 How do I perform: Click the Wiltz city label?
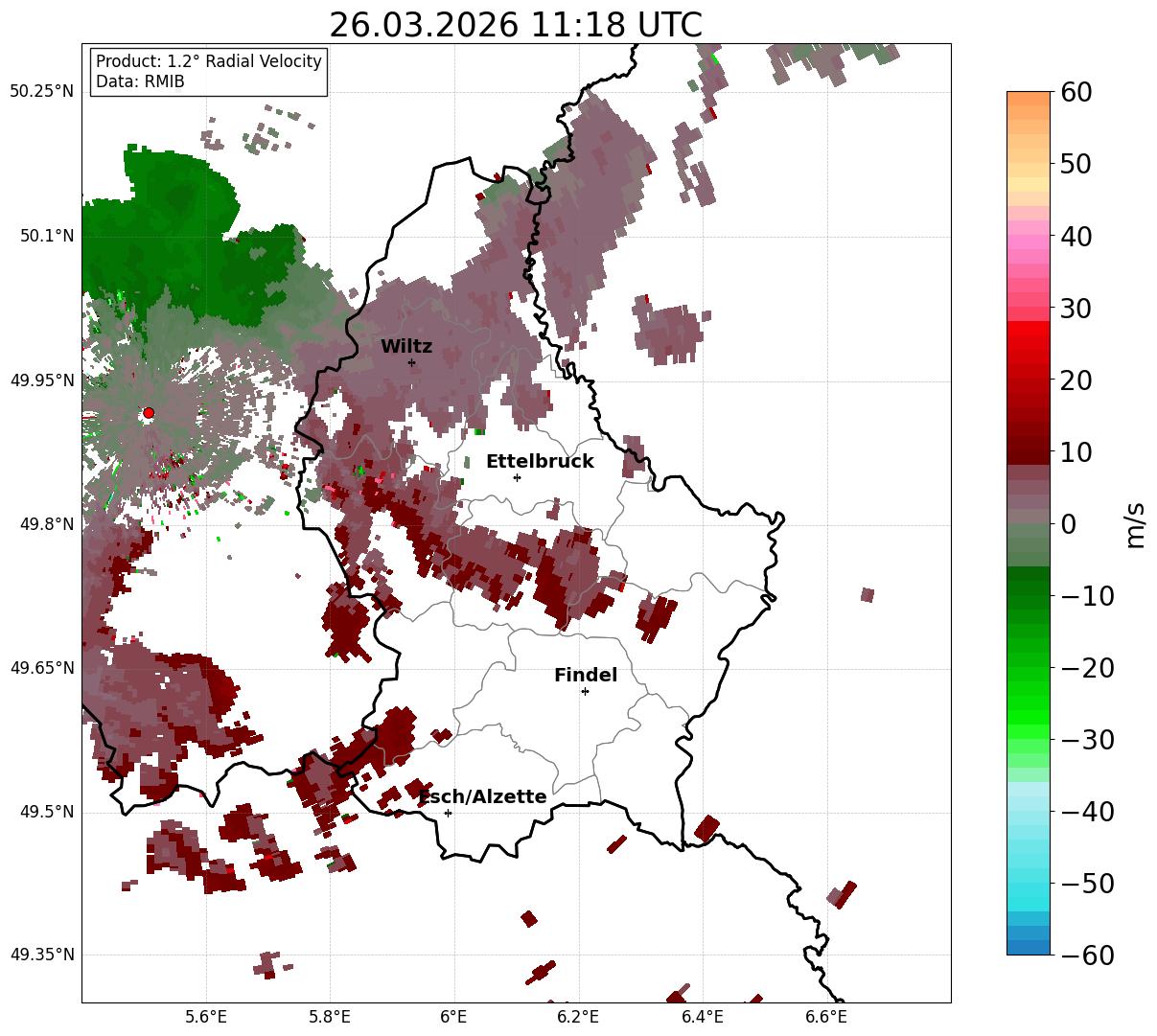(406, 347)
